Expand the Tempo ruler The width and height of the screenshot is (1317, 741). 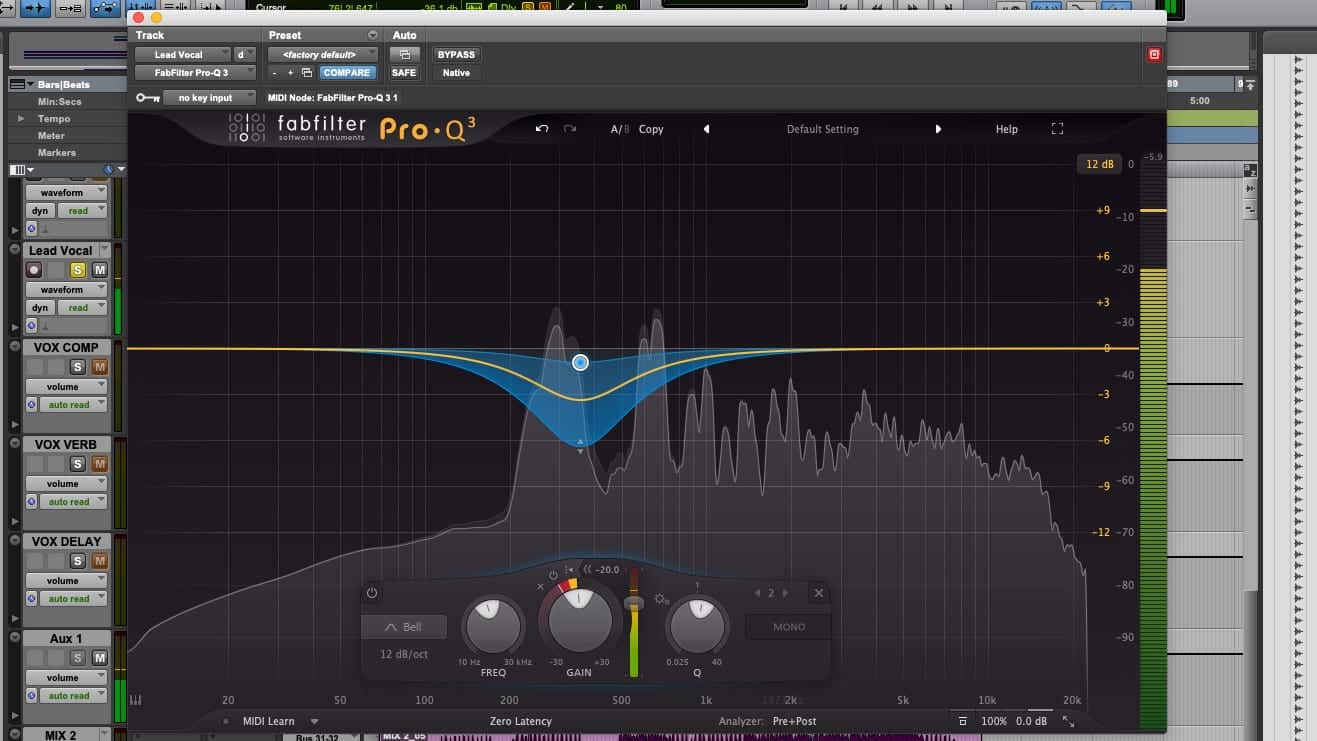(x=21, y=118)
